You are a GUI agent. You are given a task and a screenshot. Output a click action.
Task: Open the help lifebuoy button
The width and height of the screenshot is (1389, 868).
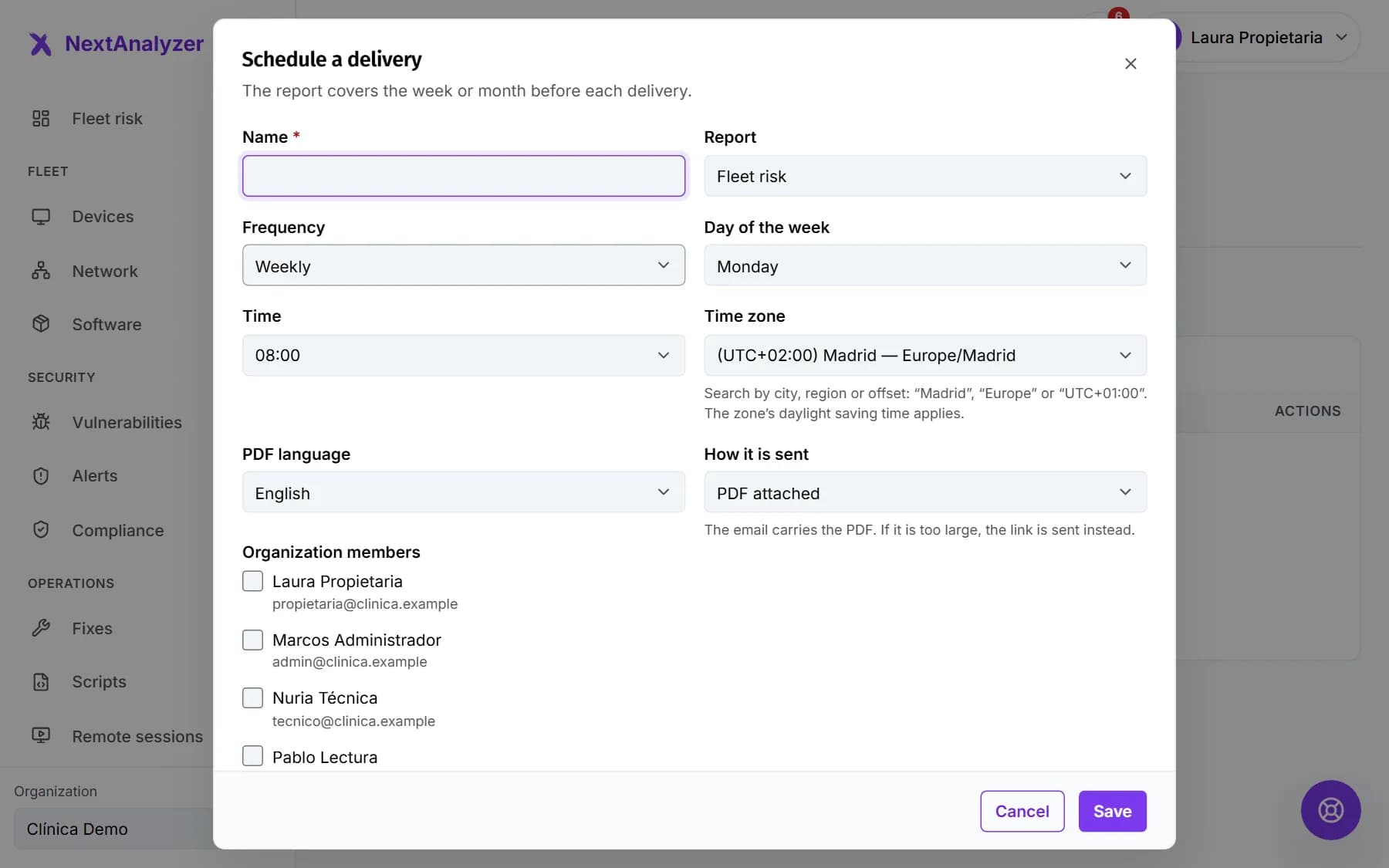tap(1330, 810)
